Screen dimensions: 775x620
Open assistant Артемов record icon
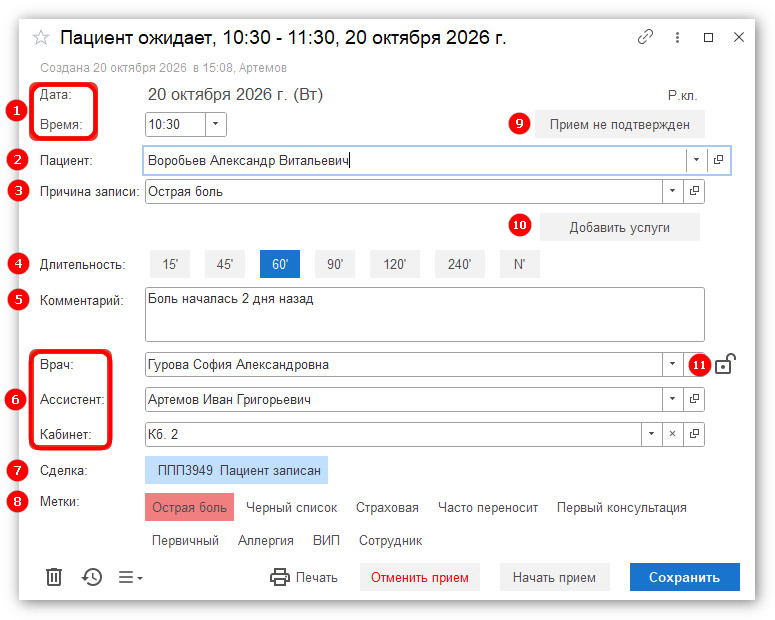point(694,399)
